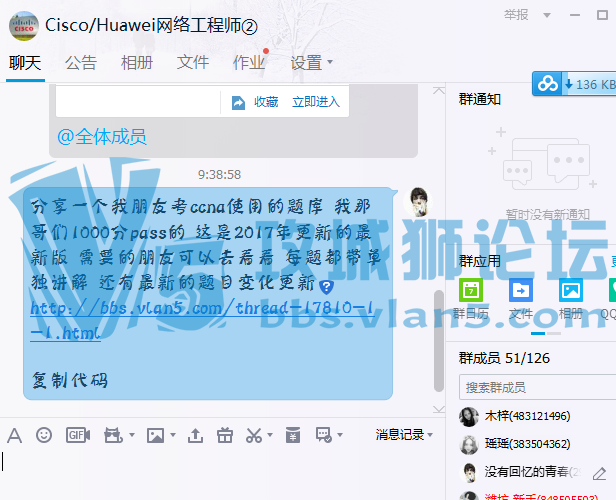Open the bbs.vlan5.com thread link

click(202, 320)
